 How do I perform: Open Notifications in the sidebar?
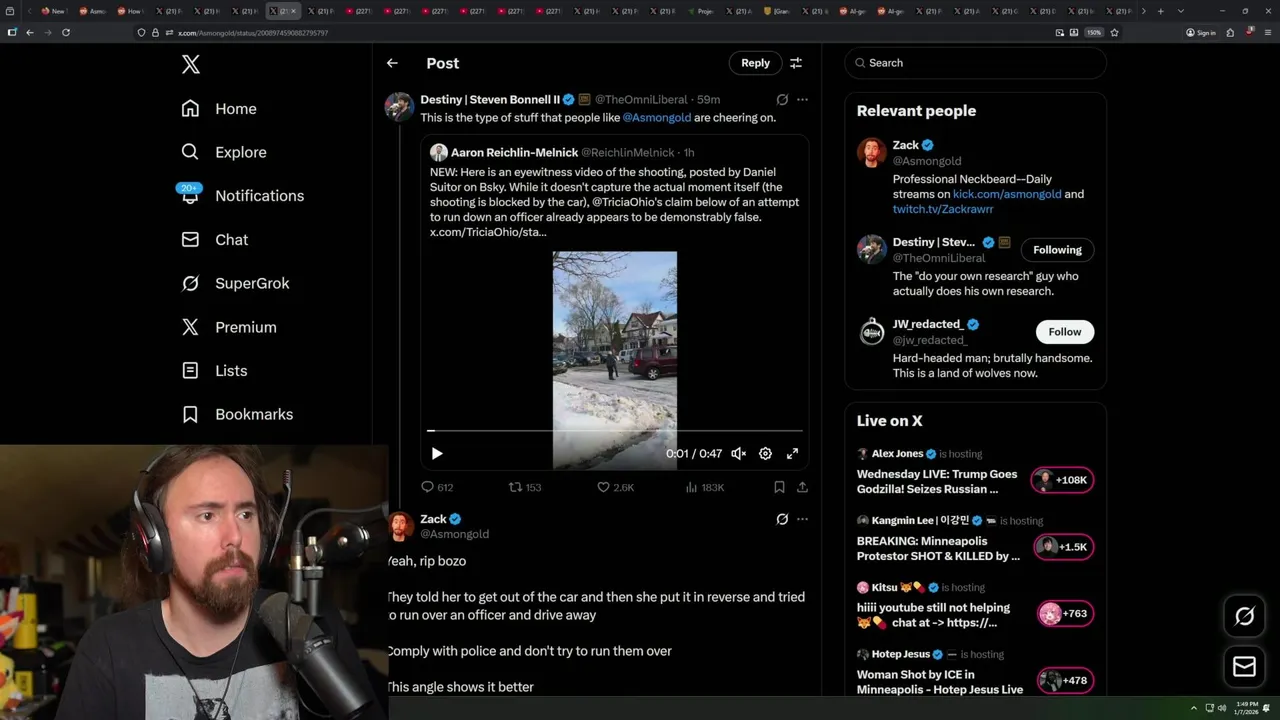click(241, 196)
